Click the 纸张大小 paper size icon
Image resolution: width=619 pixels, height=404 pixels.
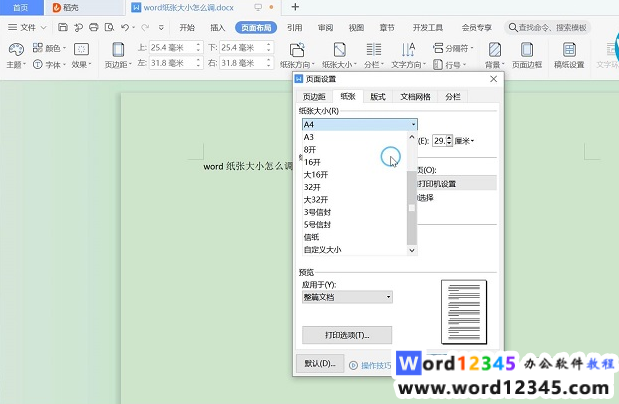(340, 50)
